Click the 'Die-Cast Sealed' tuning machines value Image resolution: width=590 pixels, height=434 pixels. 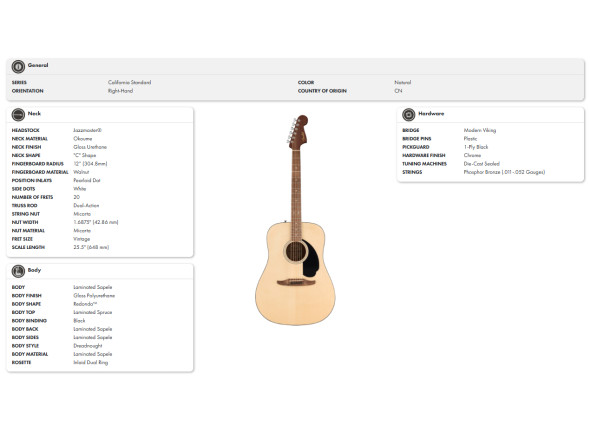(x=482, y=164)
